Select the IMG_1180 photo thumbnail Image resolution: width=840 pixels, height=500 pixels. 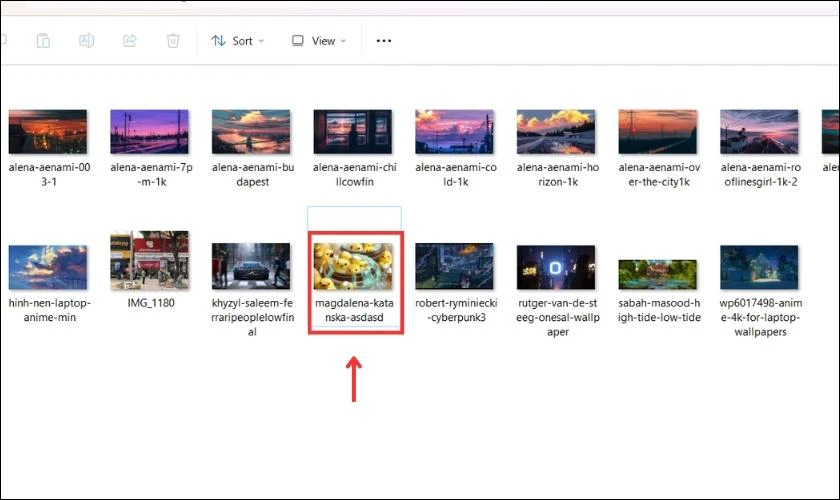[149, 261]
